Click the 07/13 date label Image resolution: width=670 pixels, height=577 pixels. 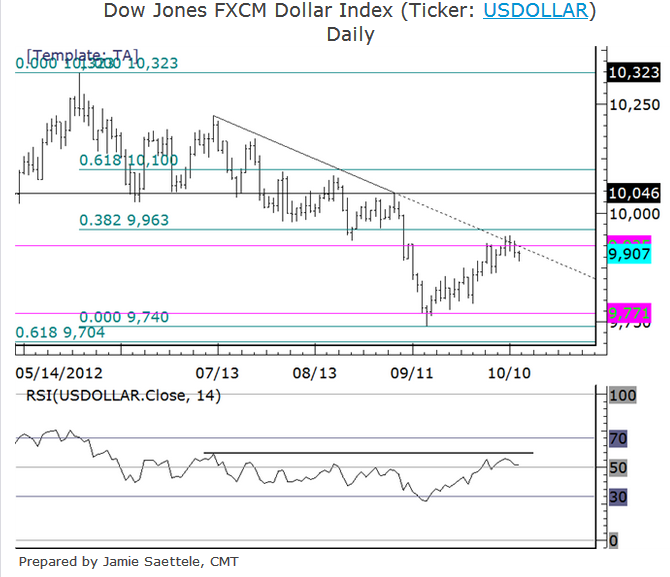point(217,373)
